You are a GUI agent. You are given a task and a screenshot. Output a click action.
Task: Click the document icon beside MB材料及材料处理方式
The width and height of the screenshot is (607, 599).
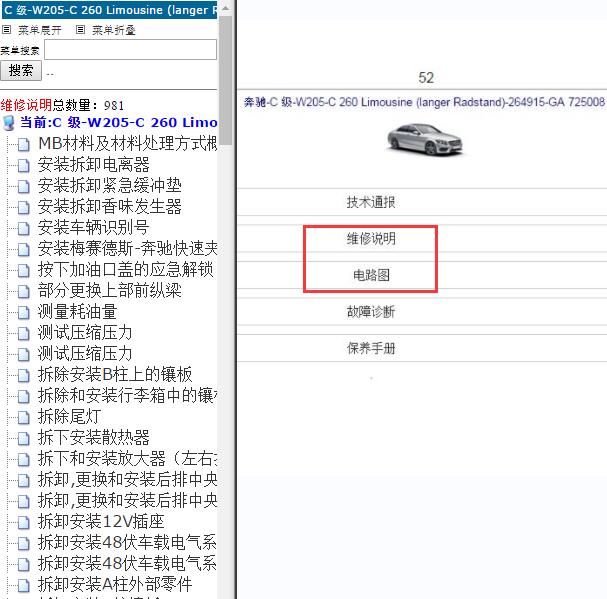tap(24, 144)
